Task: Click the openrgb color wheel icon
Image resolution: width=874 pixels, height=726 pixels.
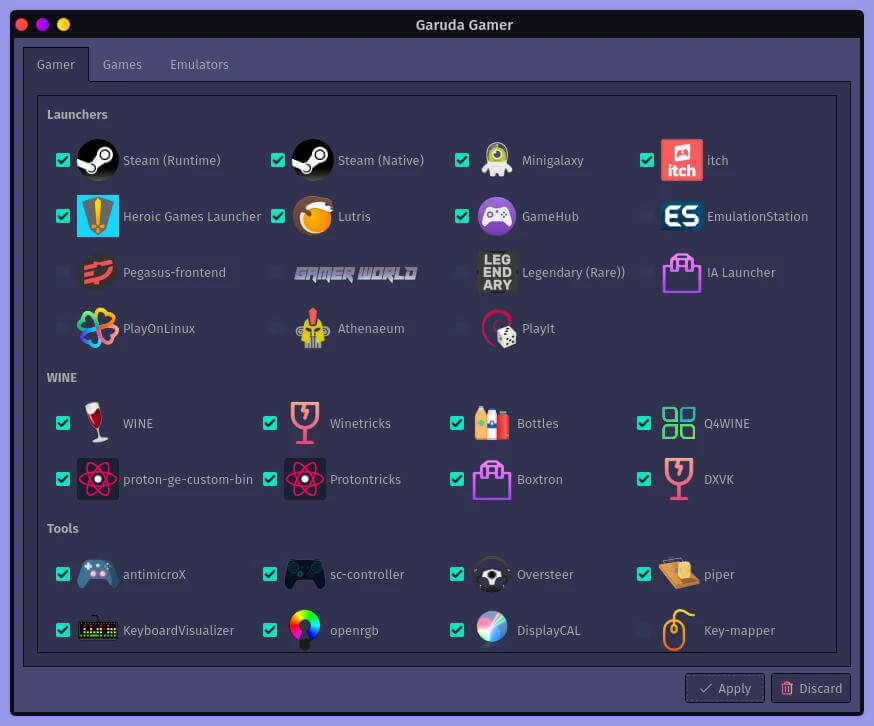Action: point(304,630)
